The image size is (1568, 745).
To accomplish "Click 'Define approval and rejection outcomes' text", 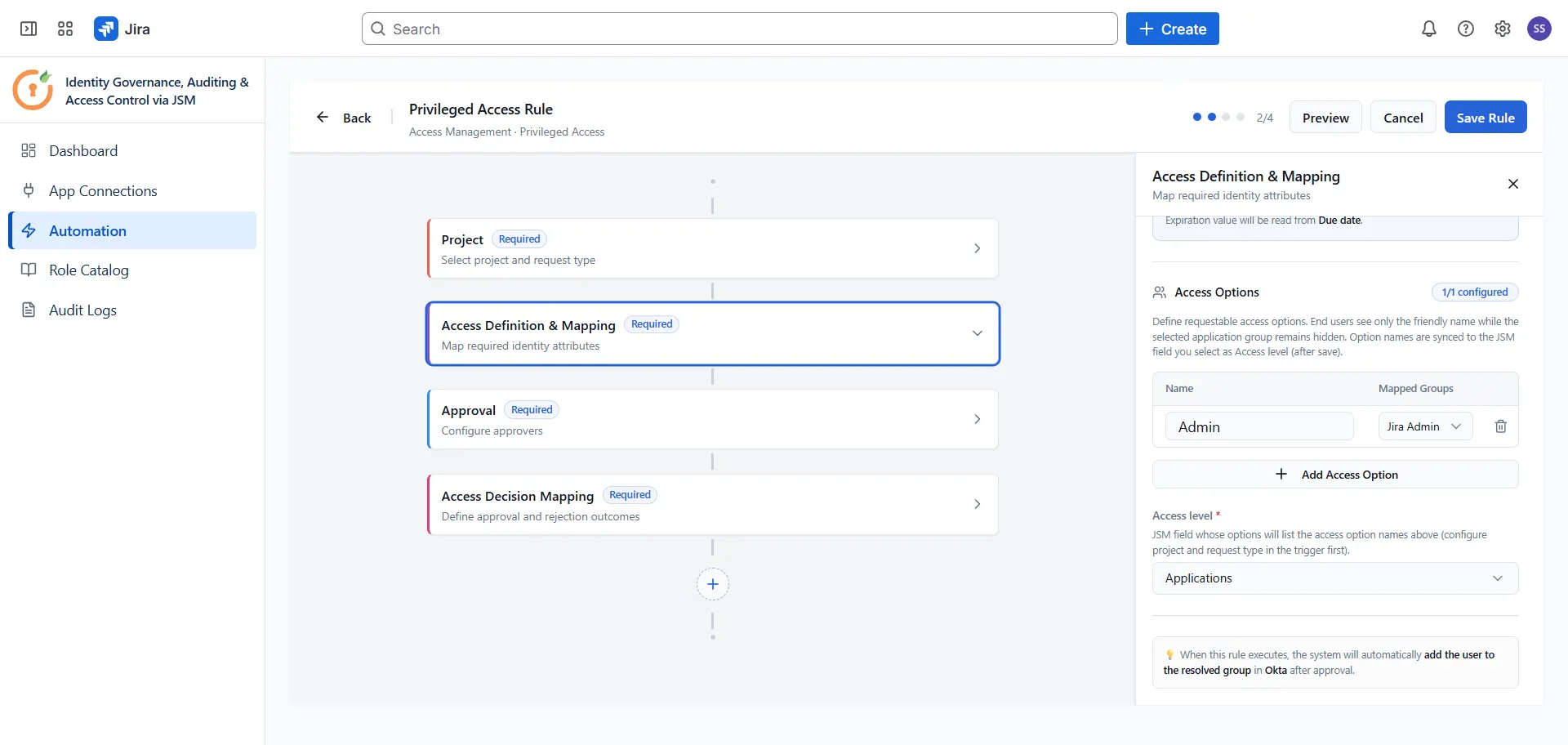I will [x=541, y=517].
